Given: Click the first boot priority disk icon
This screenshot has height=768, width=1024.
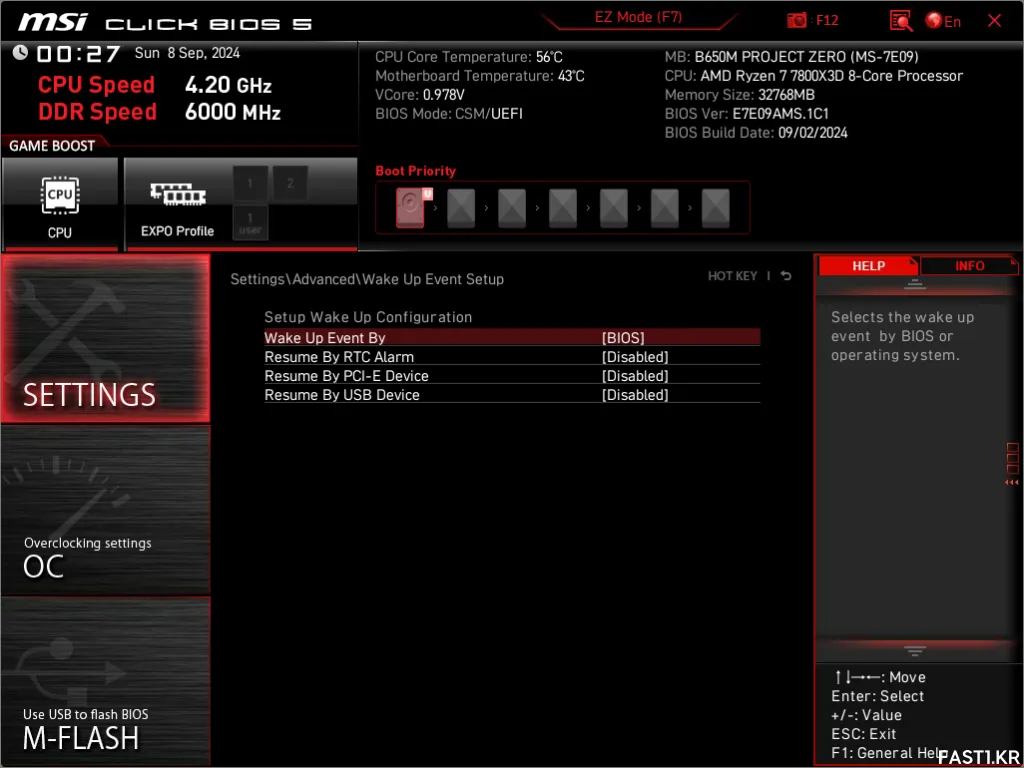Looking at the screenshot, I should point(413,207).
